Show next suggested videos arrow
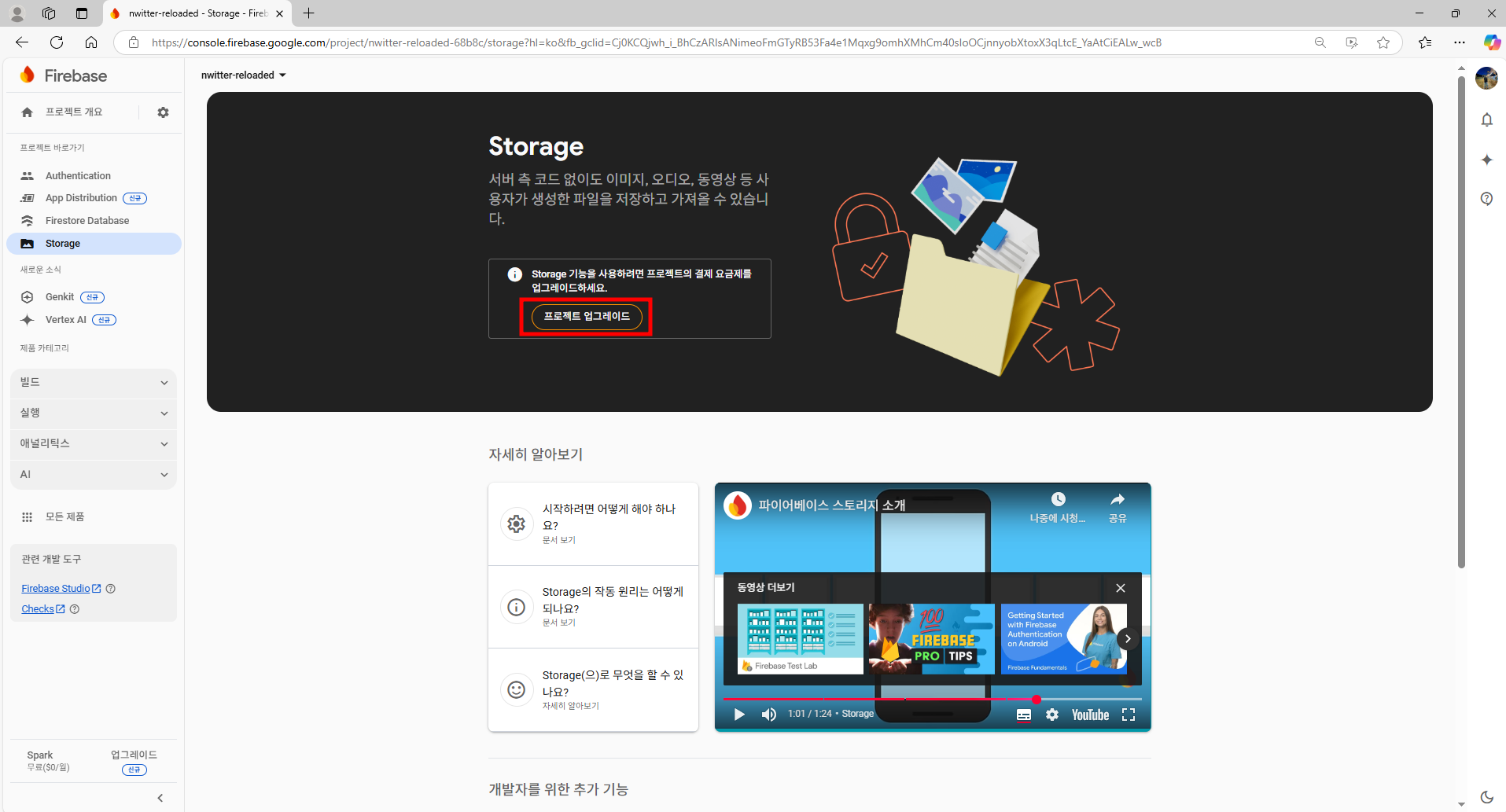This screenshot has height=812, width=1506. click(1128, 638)
